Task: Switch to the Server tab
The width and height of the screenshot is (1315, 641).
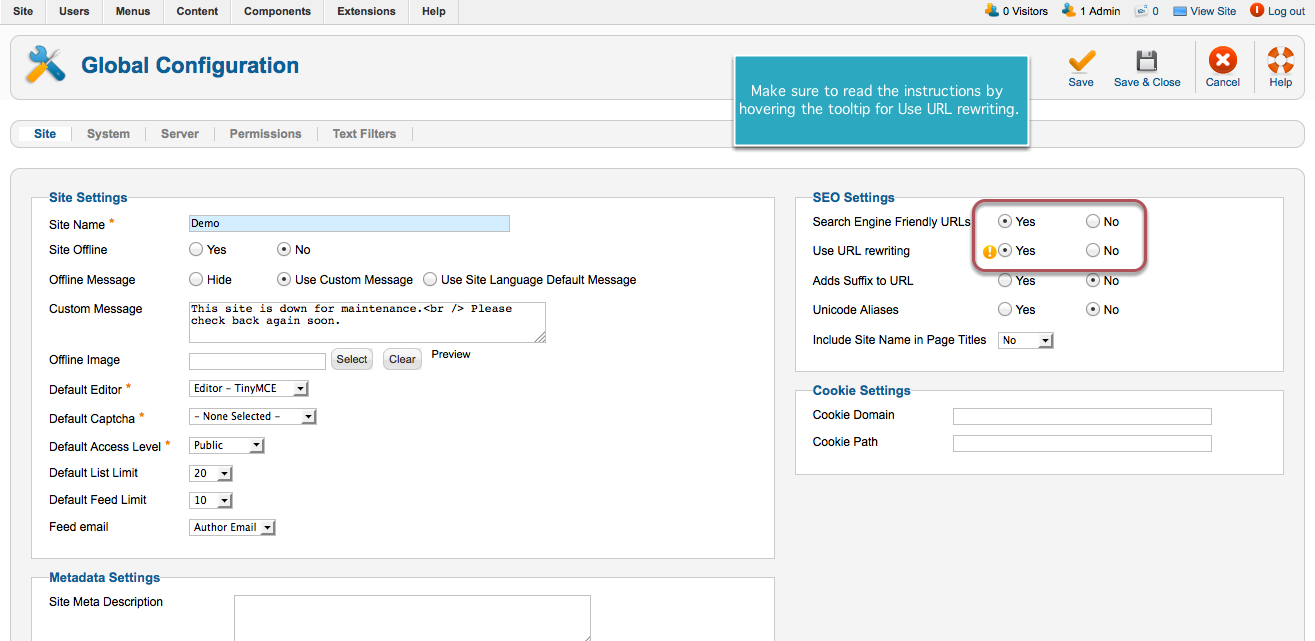Action: [180, 133]
